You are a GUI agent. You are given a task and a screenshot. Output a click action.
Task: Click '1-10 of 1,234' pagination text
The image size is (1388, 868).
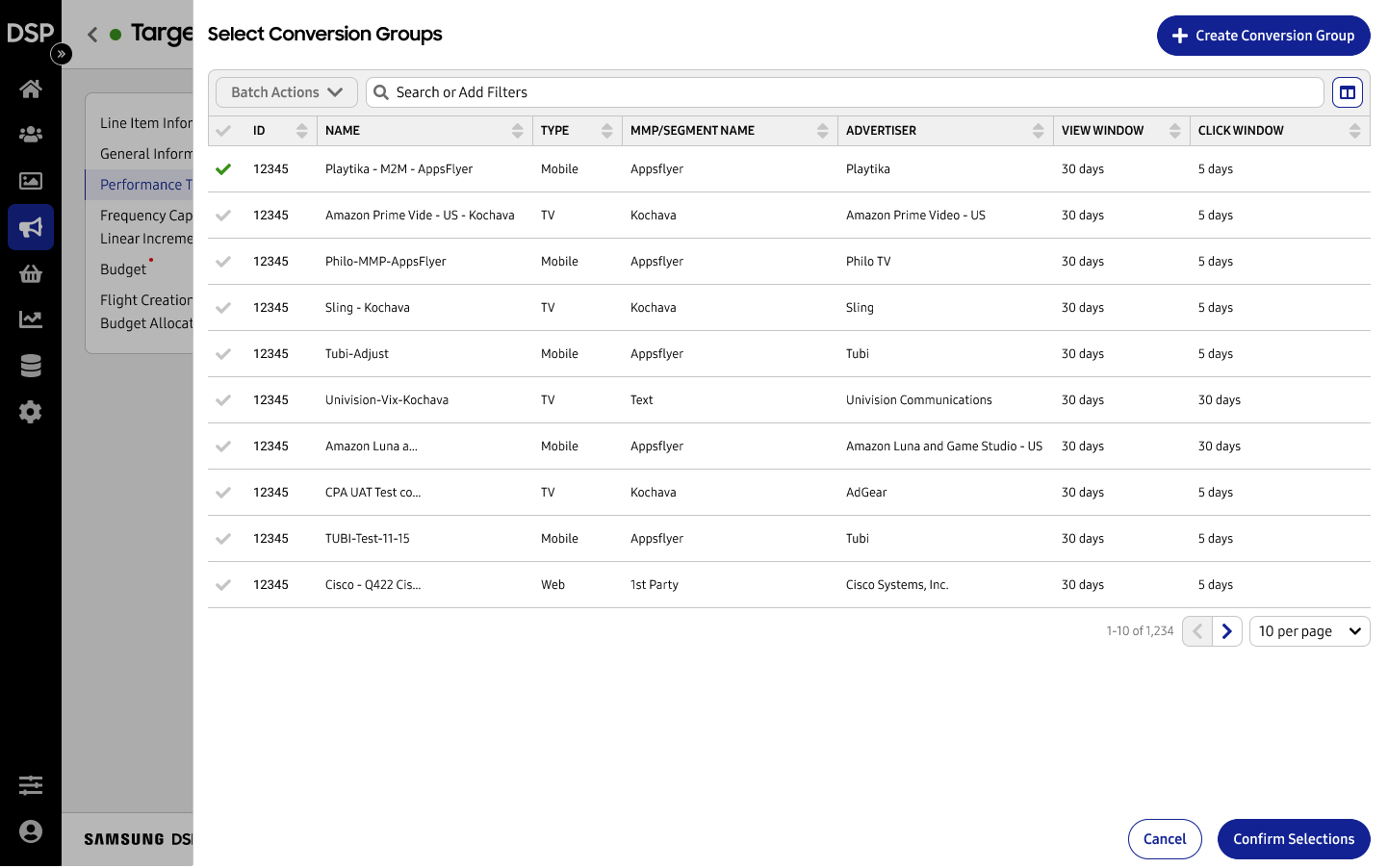coord(1140,631)
